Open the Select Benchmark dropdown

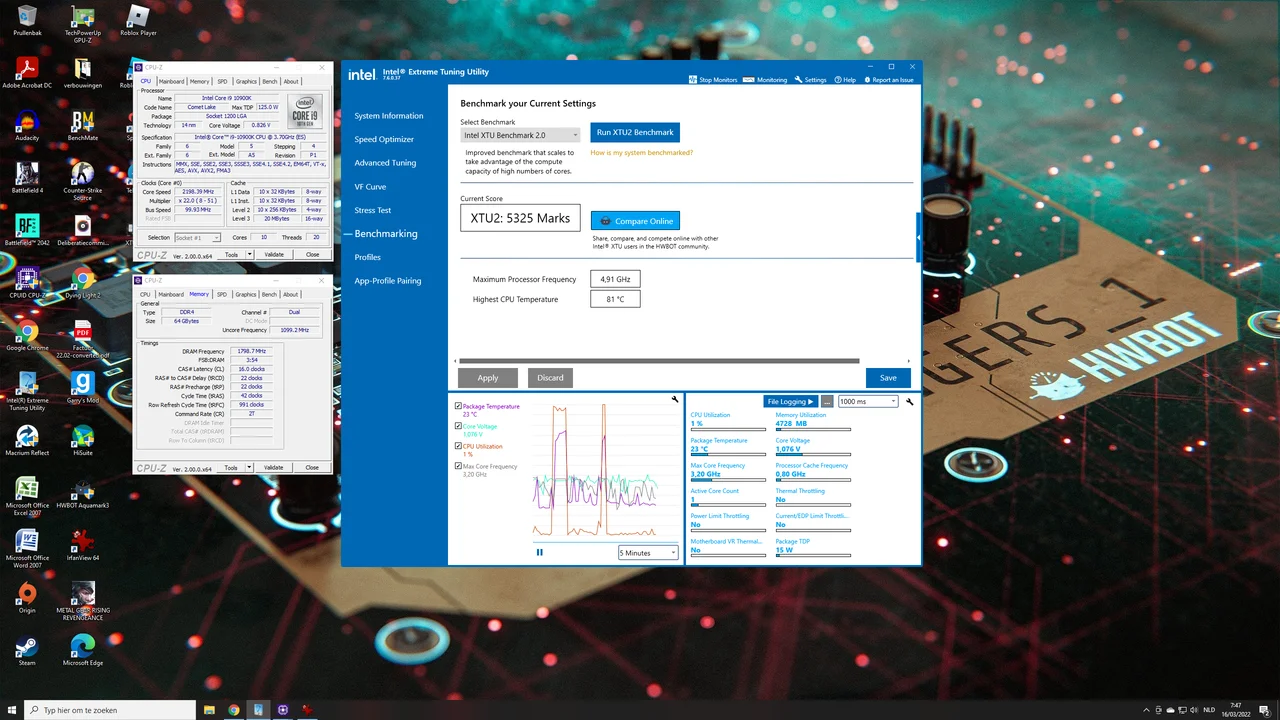point(520,135)
